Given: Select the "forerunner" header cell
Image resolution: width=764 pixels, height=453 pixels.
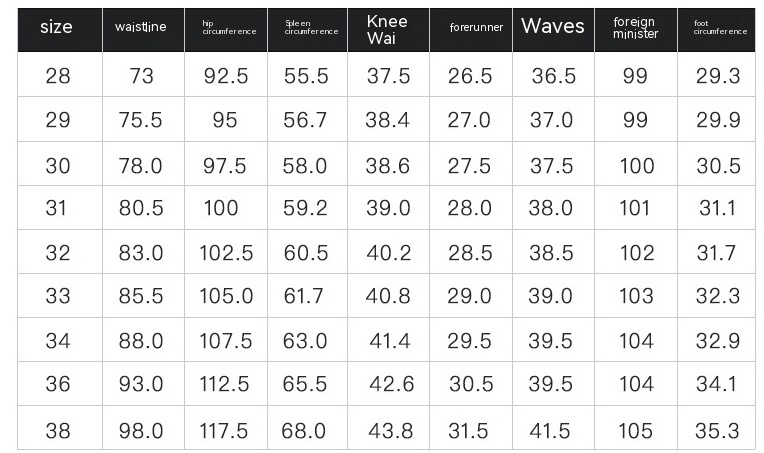Looking at the screenshot, I should [470, 27].
